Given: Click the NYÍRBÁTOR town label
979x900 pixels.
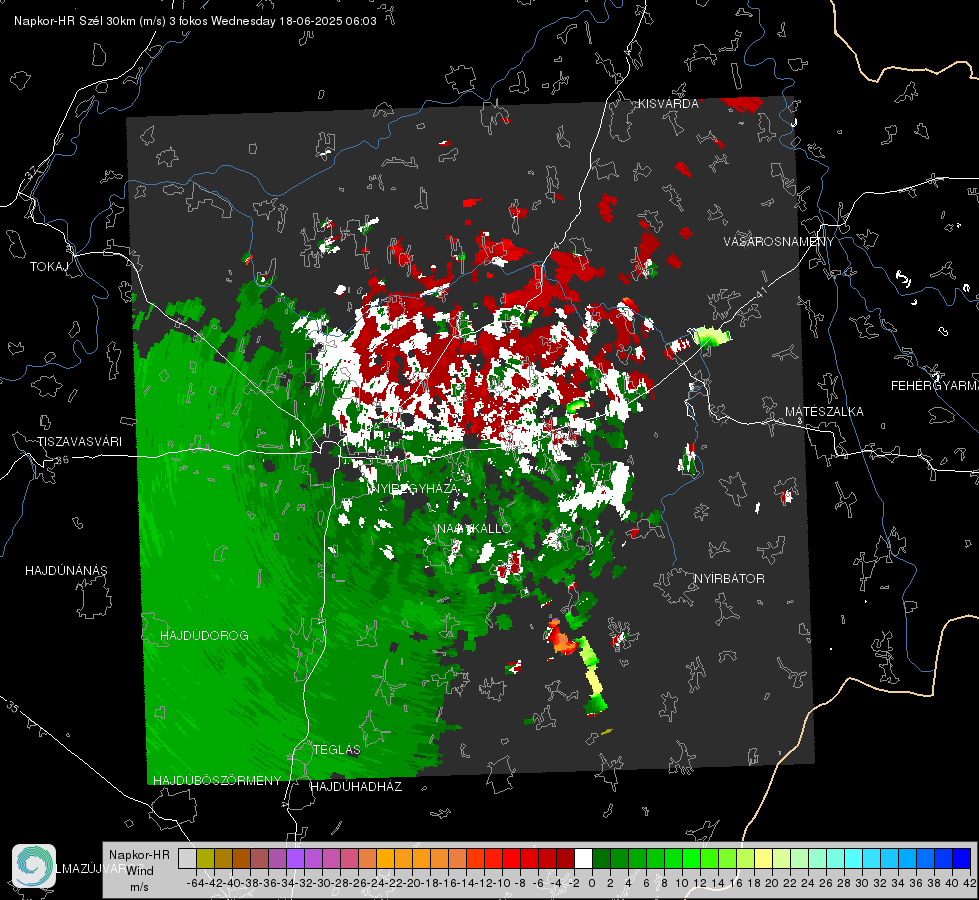Looking at the screenshot, I should pyautogui.click(x=729, y=579).
